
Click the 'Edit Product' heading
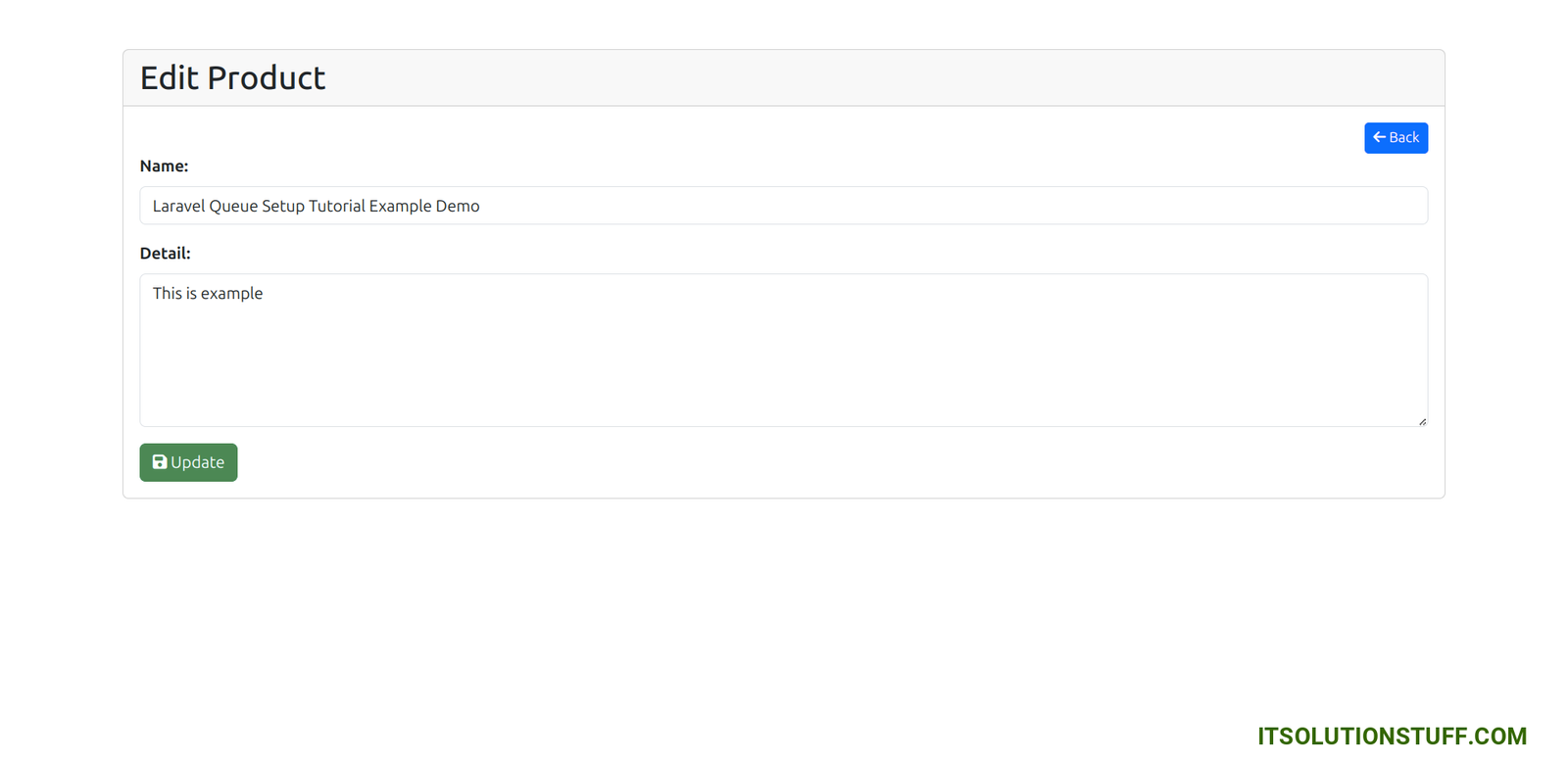tap(232, 78)
